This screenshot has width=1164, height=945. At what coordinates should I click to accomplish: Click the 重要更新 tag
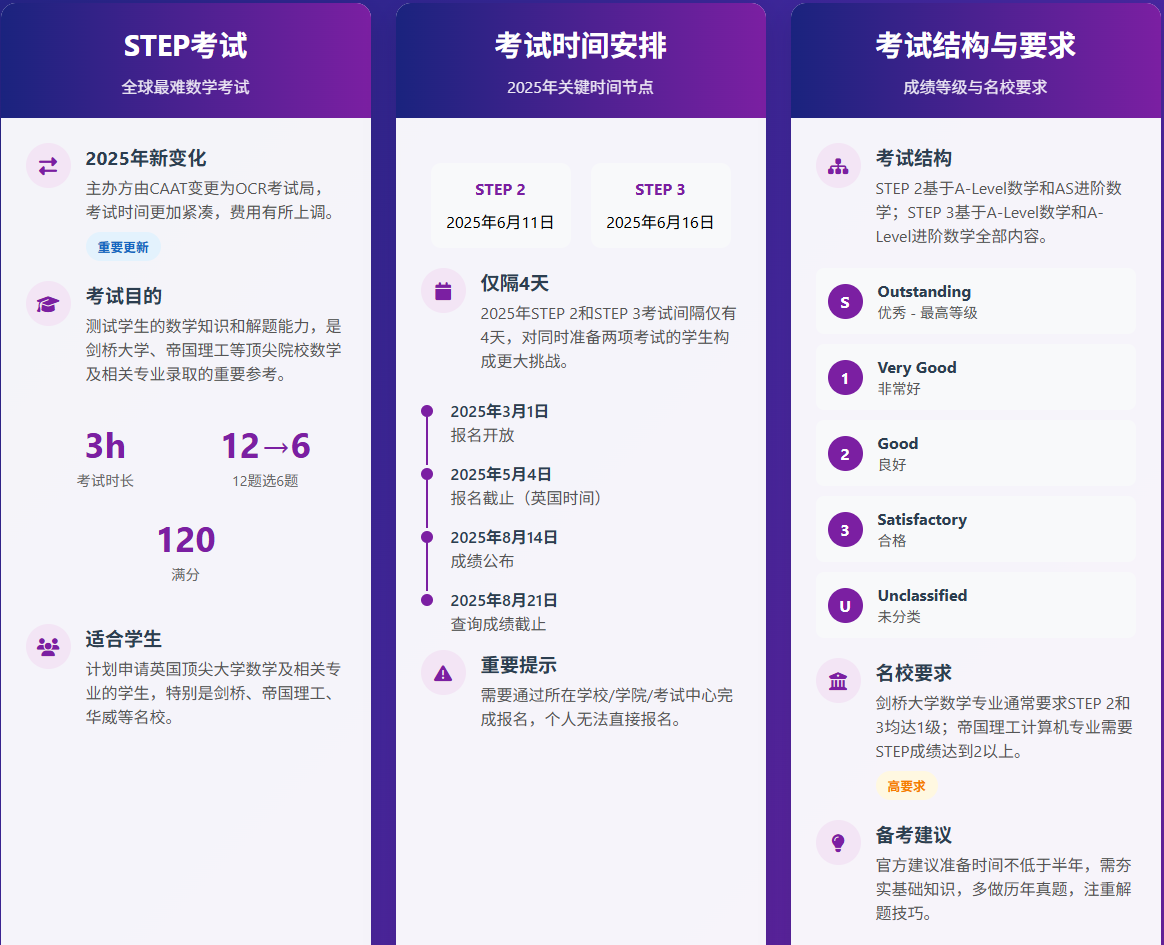click(x=123, y=247)
